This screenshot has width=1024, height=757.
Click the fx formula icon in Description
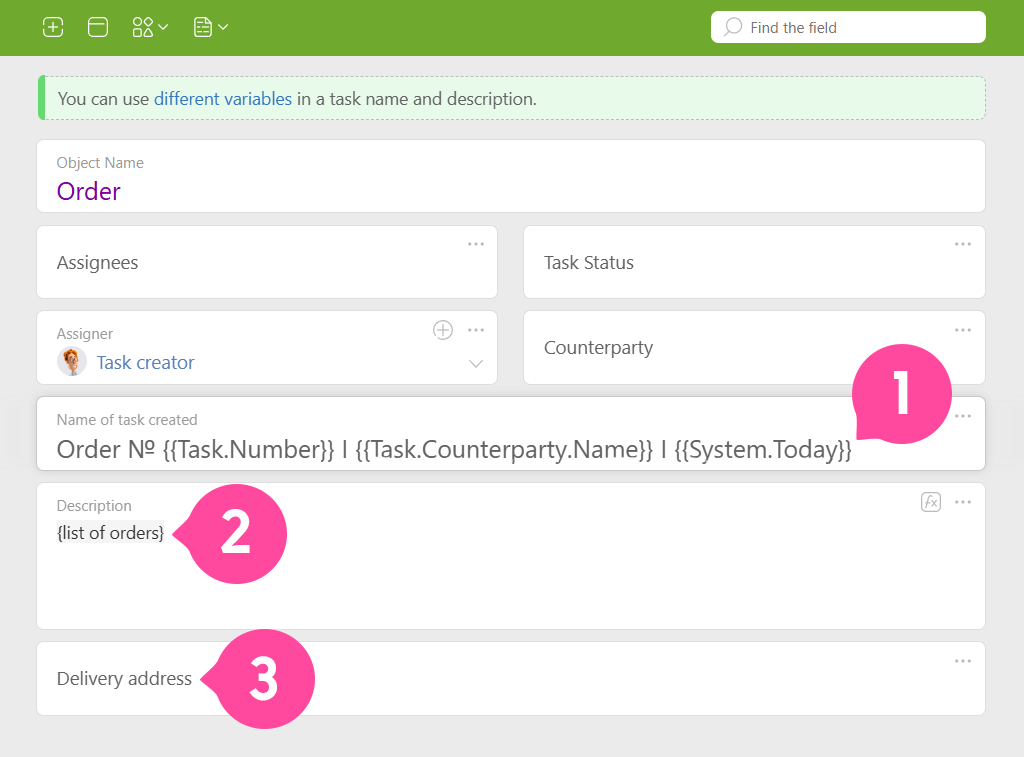pos(931,502)
